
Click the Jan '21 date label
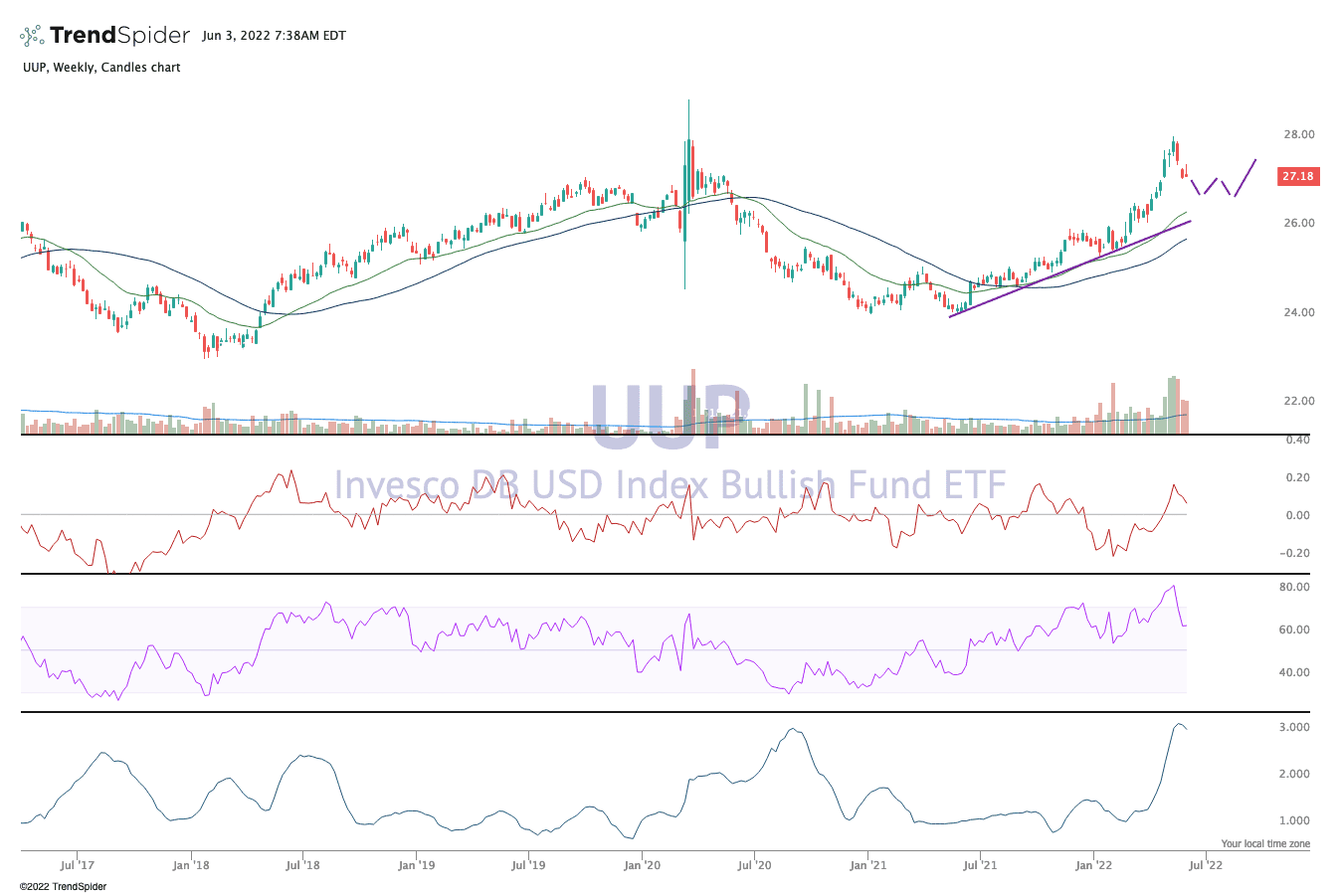point(867,865)
